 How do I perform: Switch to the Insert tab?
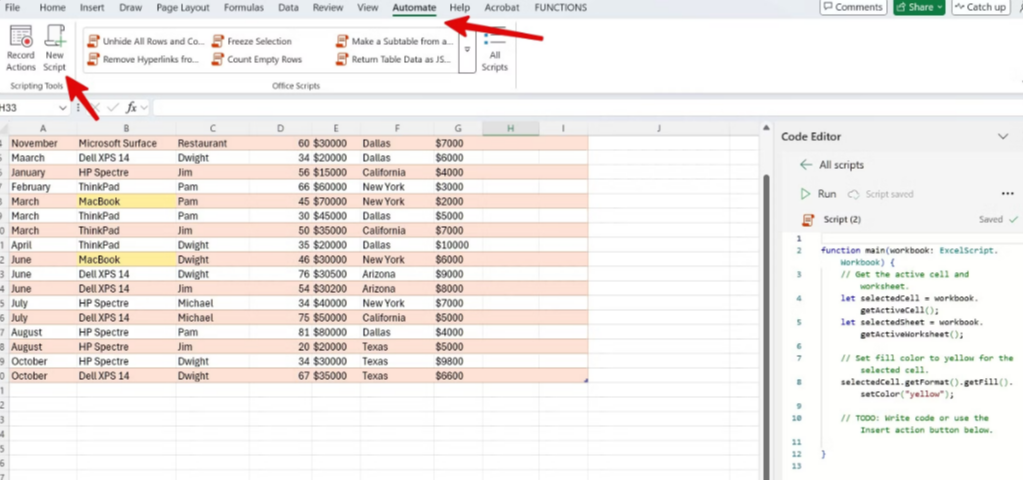coord(92,8)
